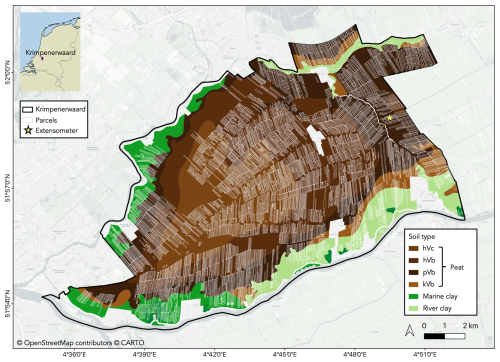Click the 51°54'0"N latitude label
Viewport: 500px width, 362px height.
[7, 303]
